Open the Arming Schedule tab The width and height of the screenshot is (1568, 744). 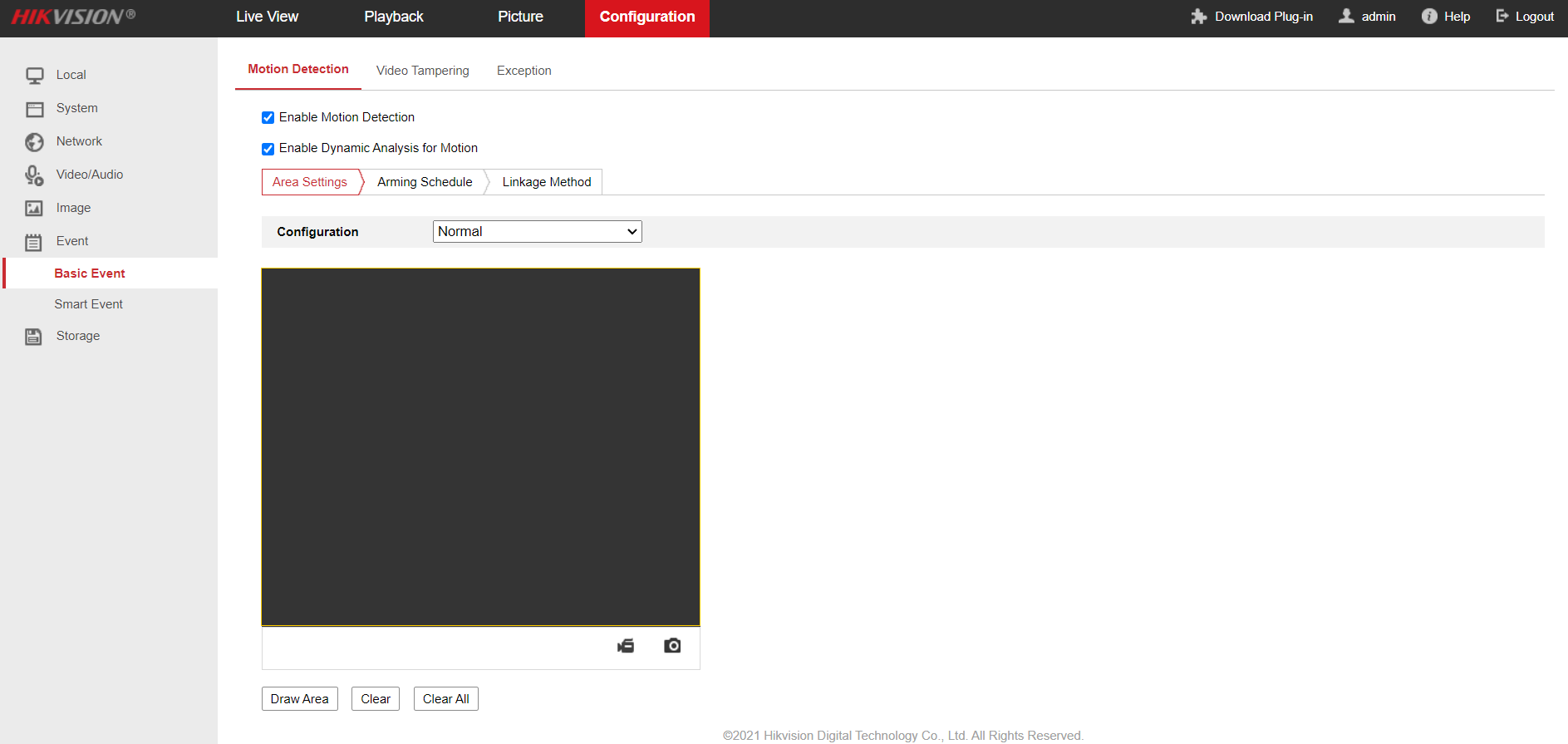tap(425, 182)
